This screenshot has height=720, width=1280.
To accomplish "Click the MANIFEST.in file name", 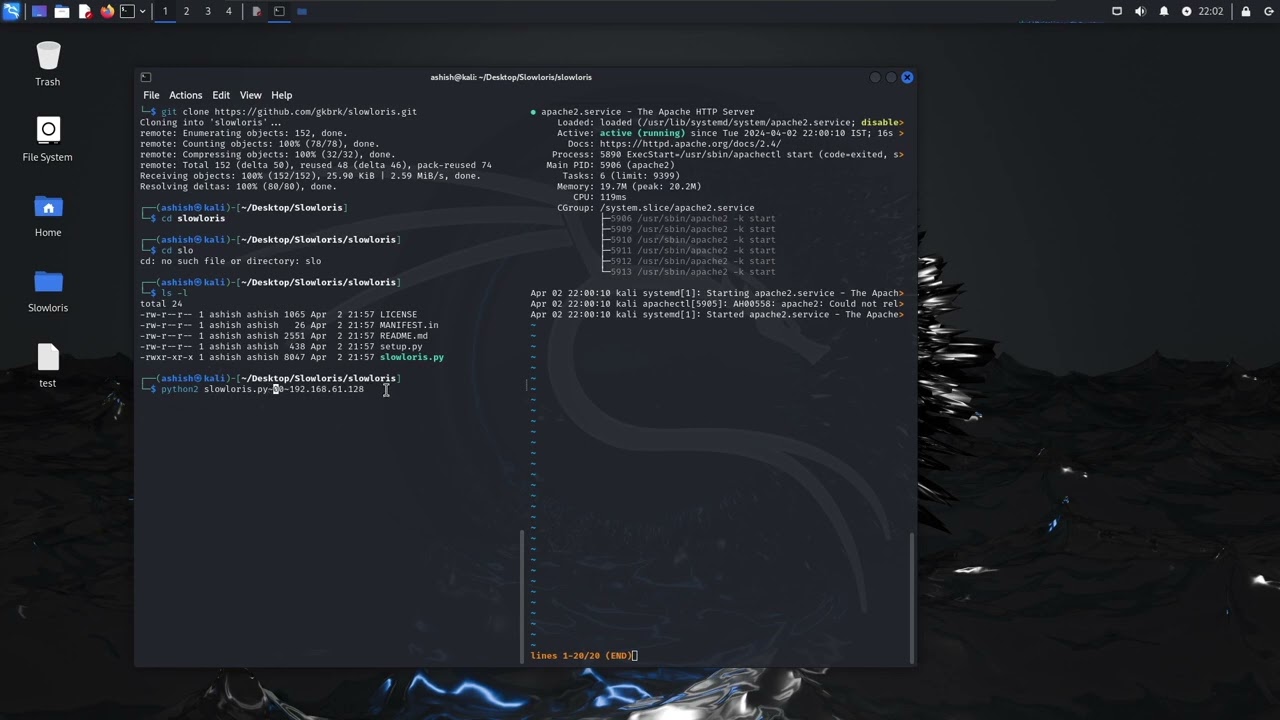I will pos(409,325).
